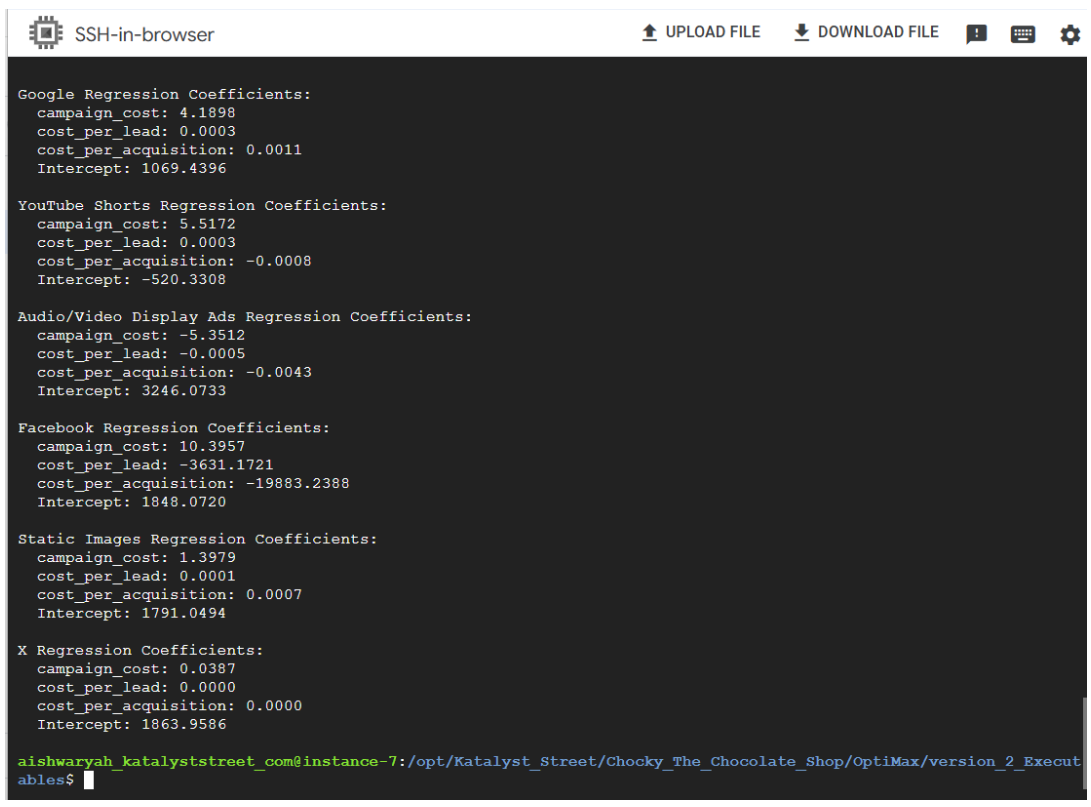This screenshot has height=807, width=1091.
Task: Select Google campaign_cost value 4.1898
Action: click(x=207, y=113)
